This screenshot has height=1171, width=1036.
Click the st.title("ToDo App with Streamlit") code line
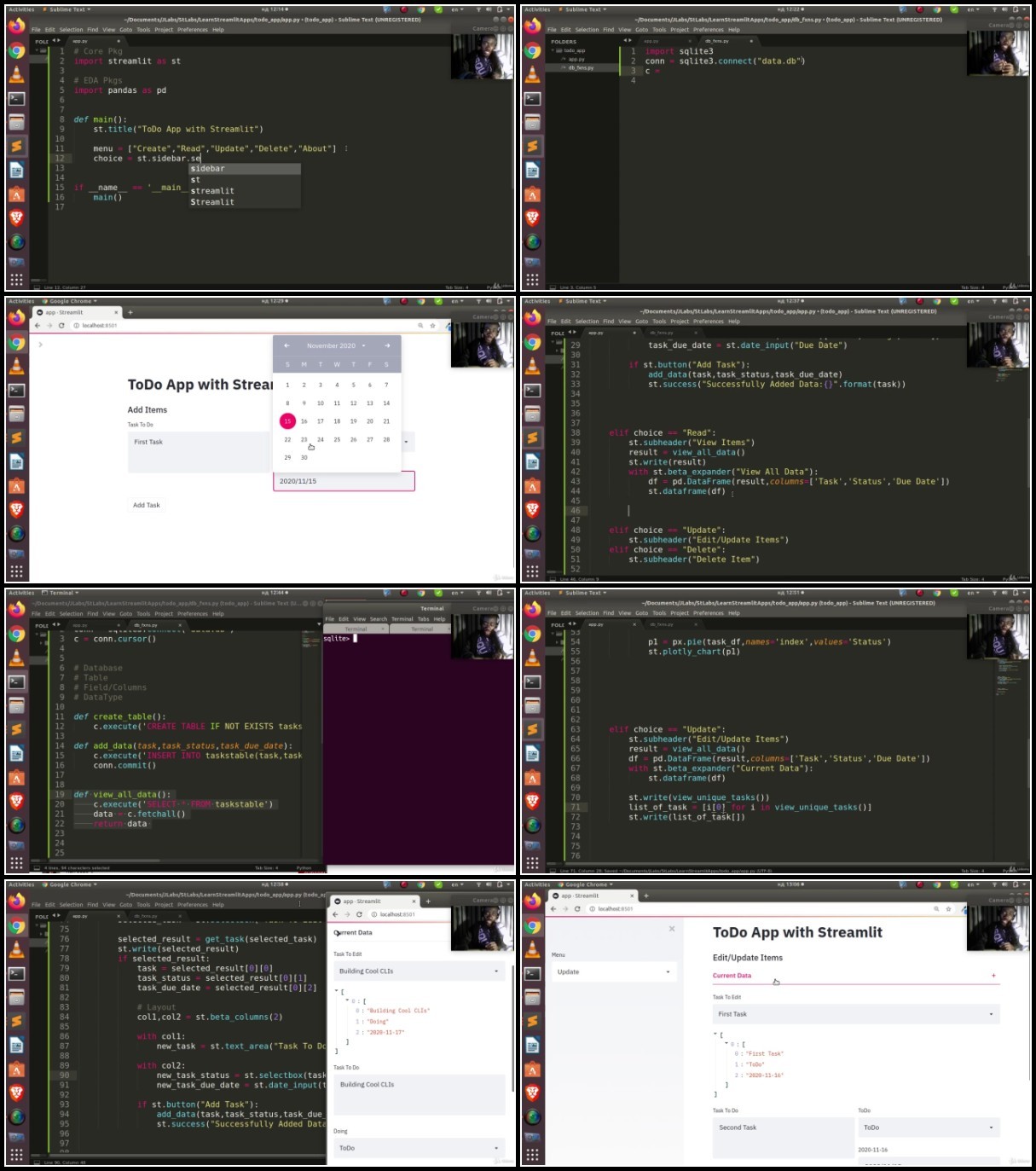tap(177, 129)
